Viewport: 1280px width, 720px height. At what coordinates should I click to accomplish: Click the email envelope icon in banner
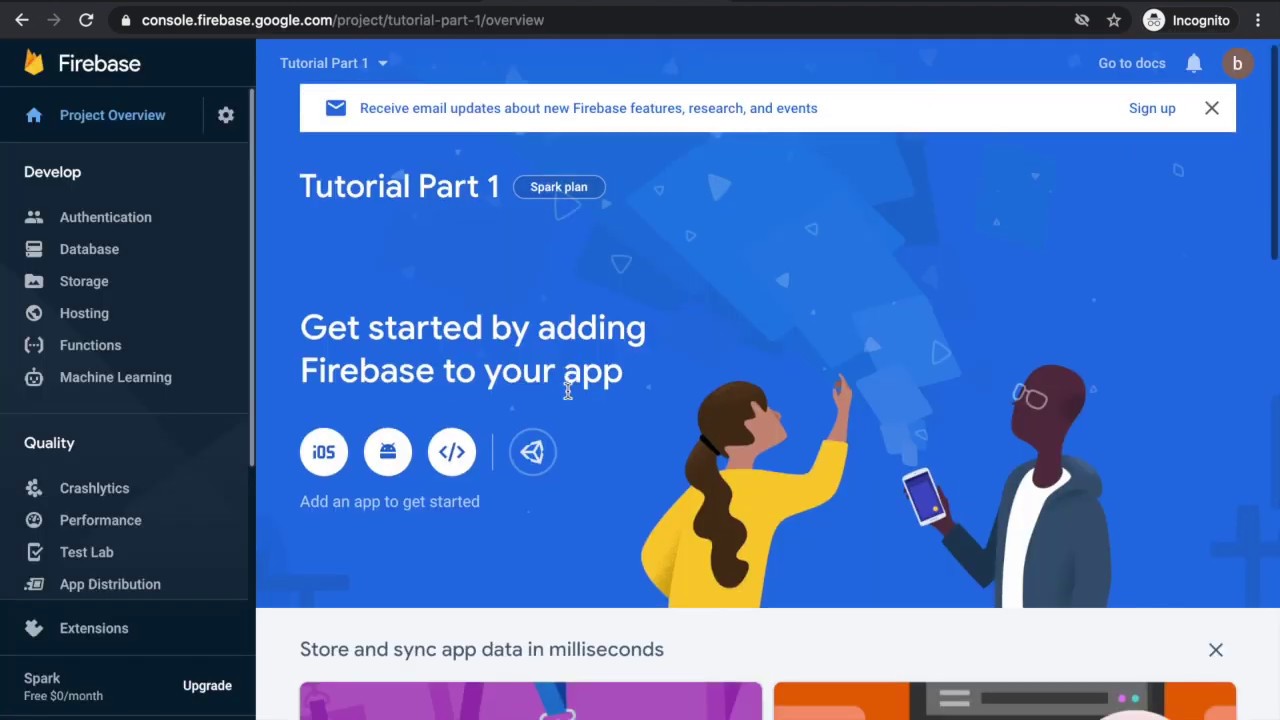pos(336,108)
